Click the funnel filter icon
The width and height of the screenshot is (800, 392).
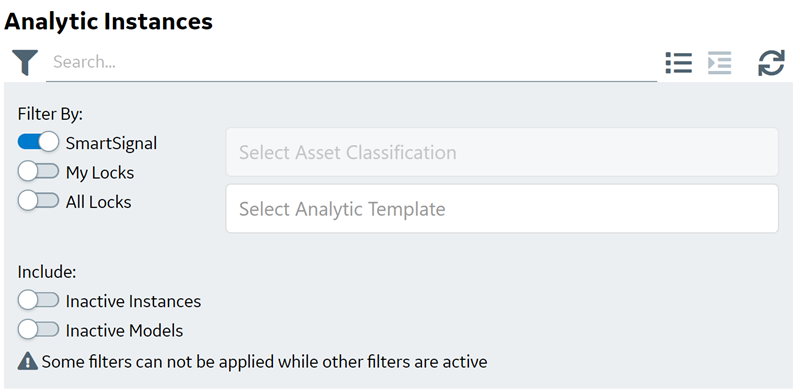click(25, 63)
